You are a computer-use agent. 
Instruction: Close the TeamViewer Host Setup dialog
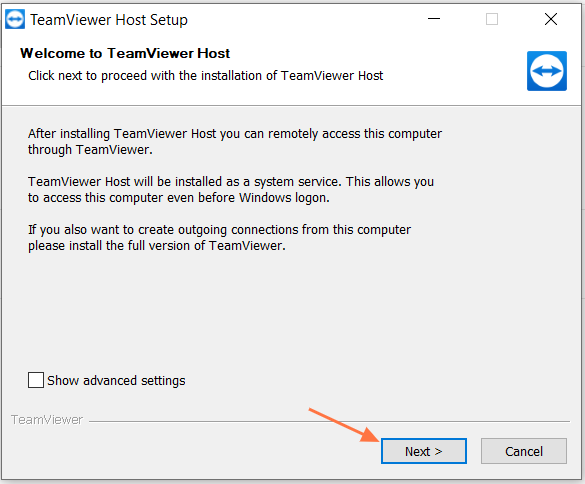tap(551, 19)
